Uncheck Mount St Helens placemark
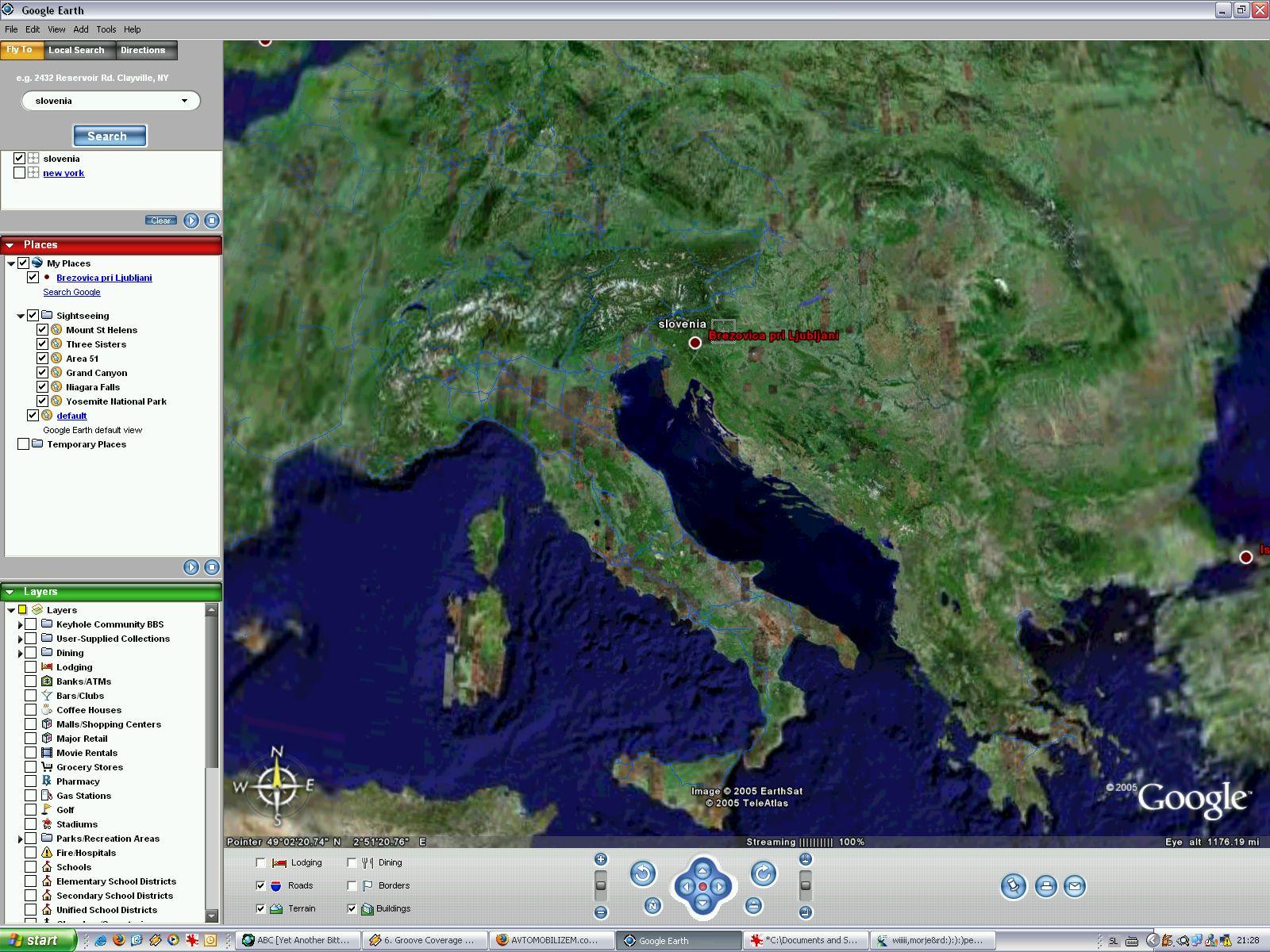 [x=42, y=330]
